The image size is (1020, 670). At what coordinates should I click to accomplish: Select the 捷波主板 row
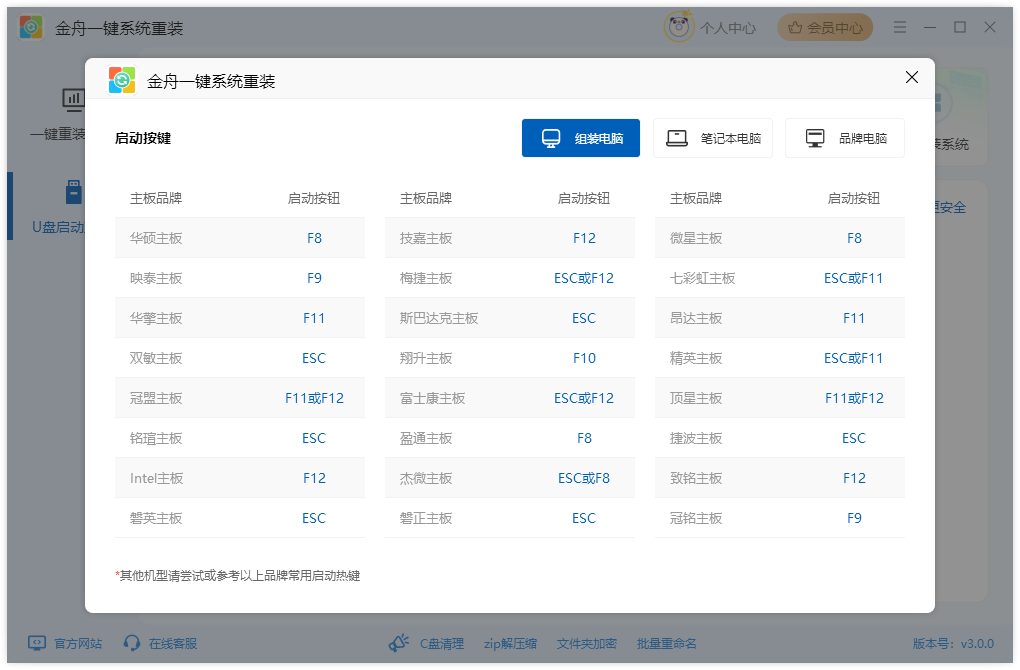pyautogui.click(x=779, y=438)
